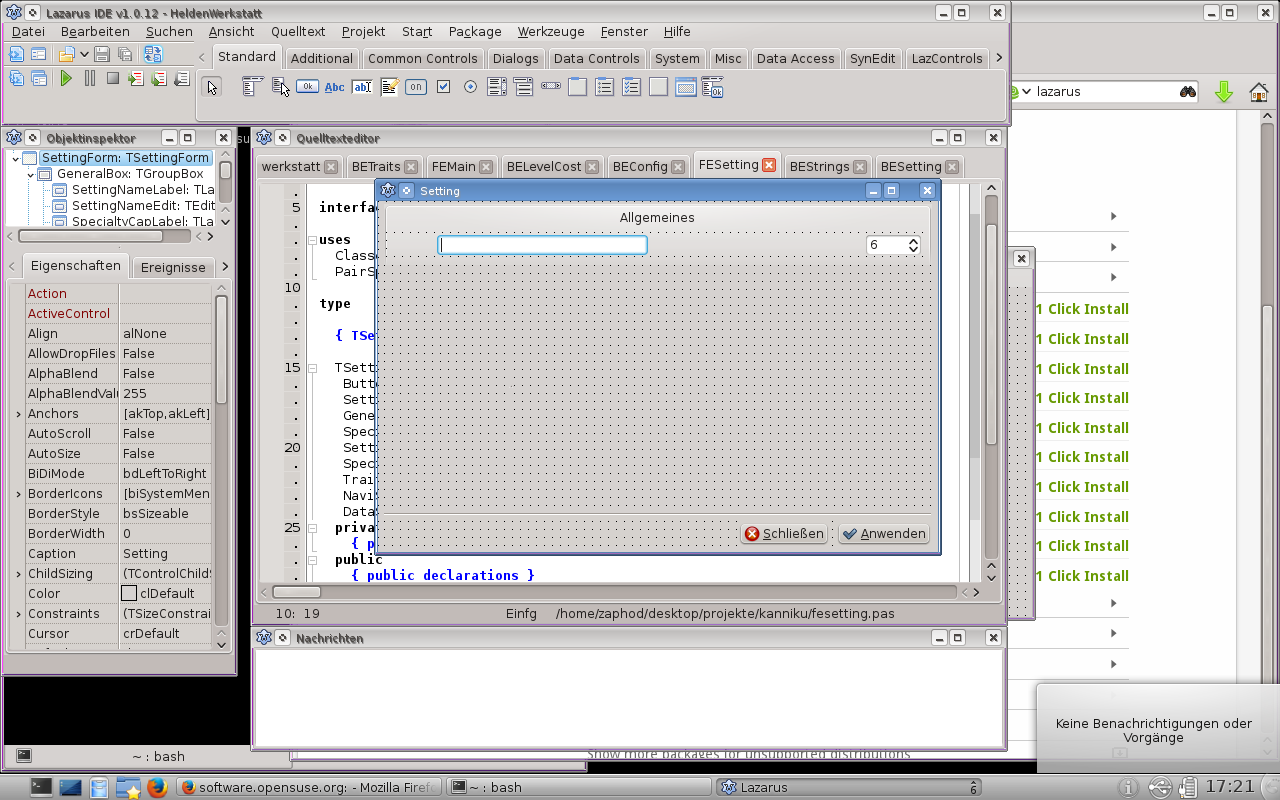Open the Projekt menu
The image size is (1280, 800).
[363, 32]
